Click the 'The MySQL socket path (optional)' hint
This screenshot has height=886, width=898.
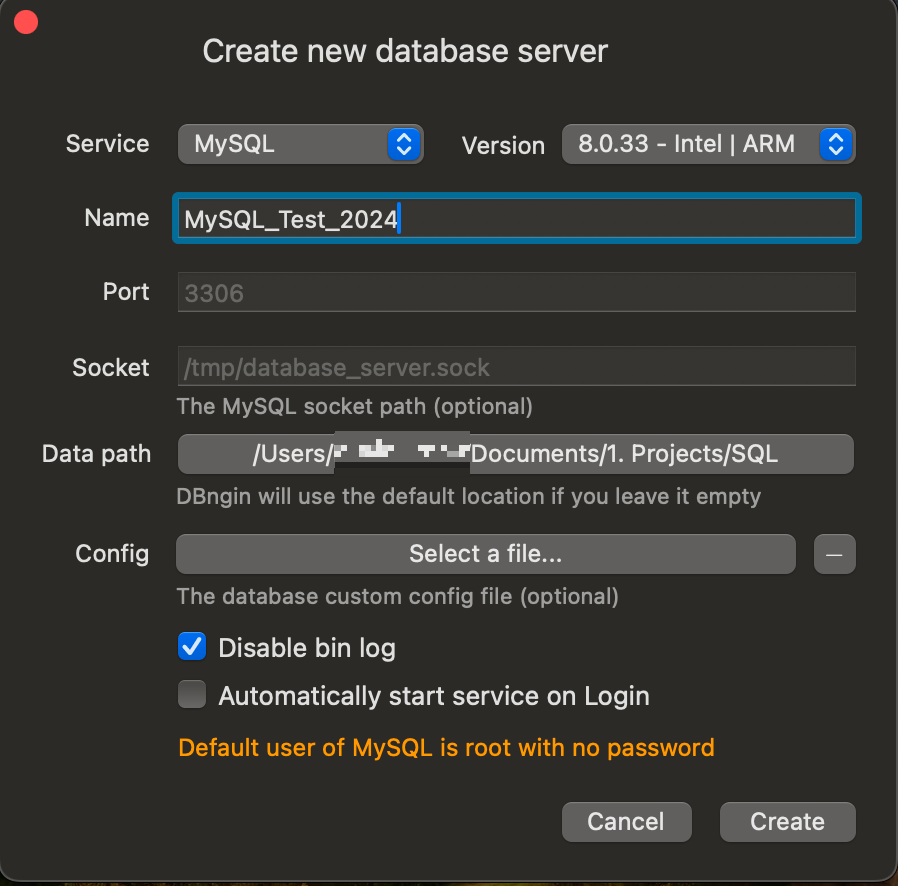click(355, 407)
